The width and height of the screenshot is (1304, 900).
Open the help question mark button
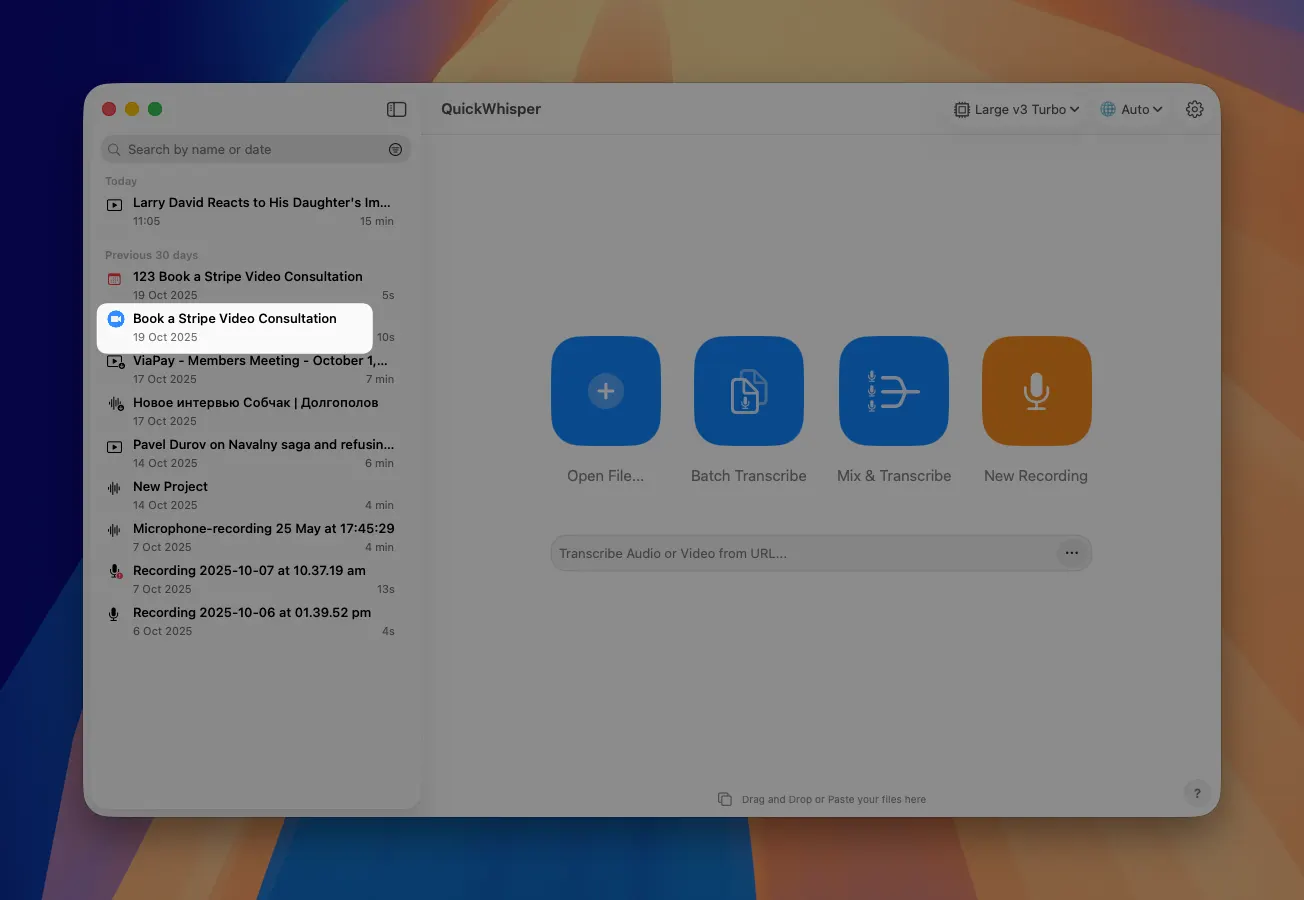coord(1197,793)
